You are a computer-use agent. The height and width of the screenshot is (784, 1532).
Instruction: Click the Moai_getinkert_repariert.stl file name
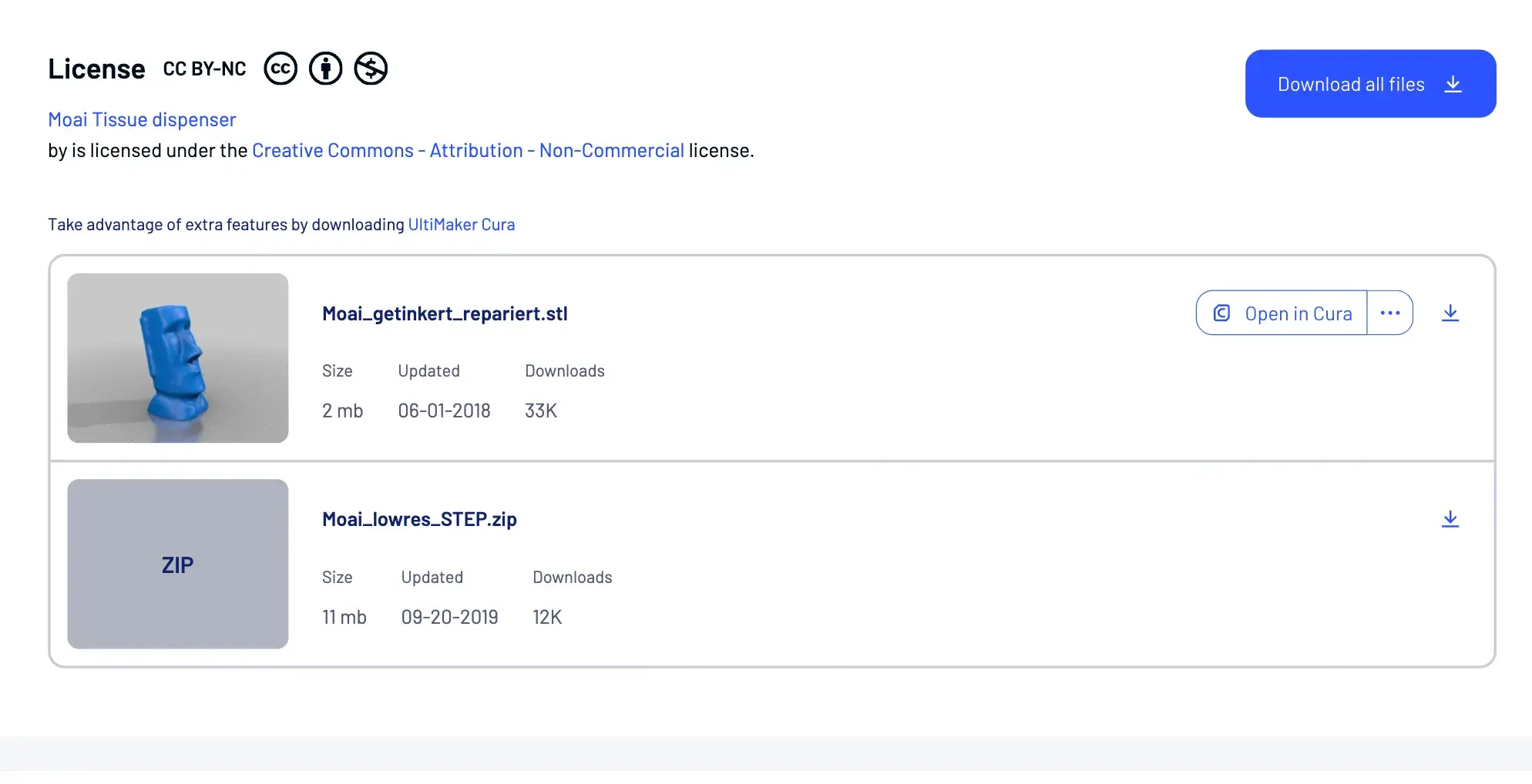(x=445, y=313)
